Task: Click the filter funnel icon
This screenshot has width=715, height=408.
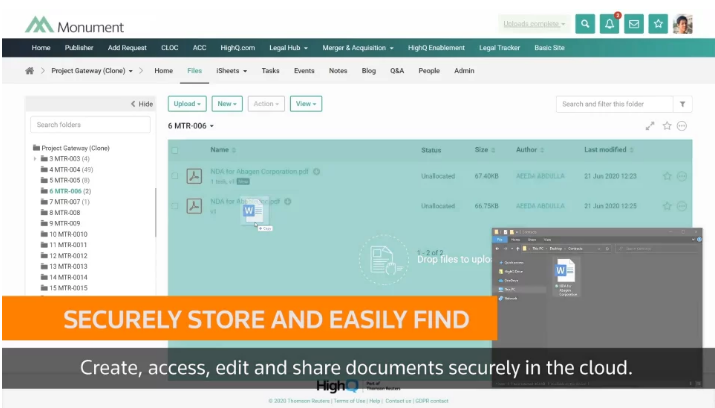Action: [x=683, y=103]
